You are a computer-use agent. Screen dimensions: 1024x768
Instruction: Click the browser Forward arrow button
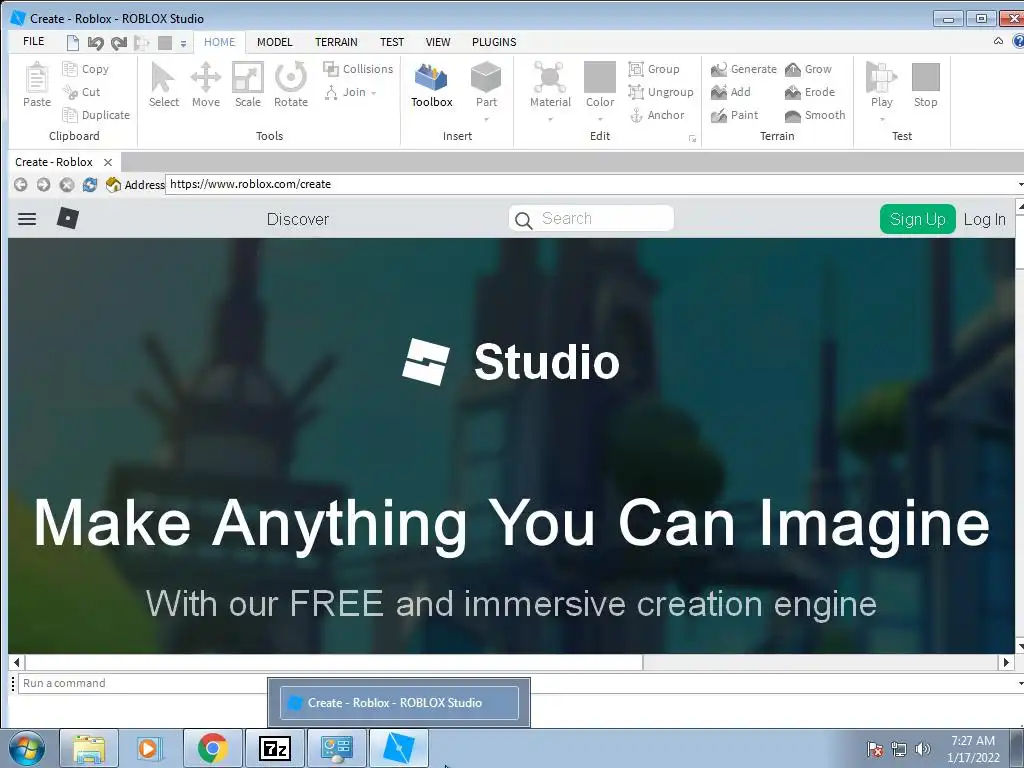tap(44, 185)
